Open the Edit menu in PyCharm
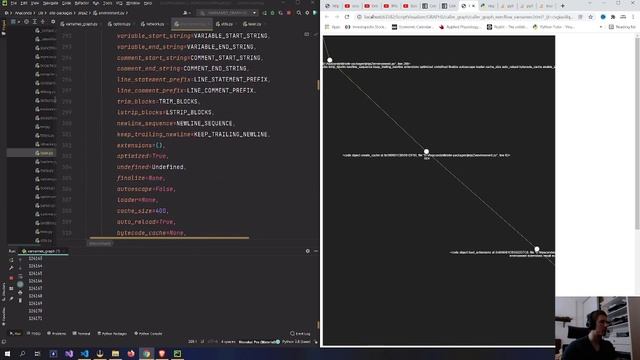Viewport: 640px width, 360px height. click(24, 3)
